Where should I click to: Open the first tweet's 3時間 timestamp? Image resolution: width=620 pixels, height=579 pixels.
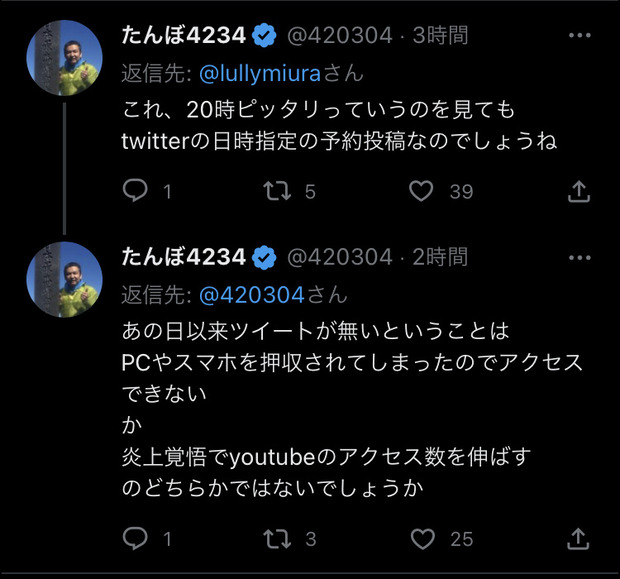click(439, 36)
